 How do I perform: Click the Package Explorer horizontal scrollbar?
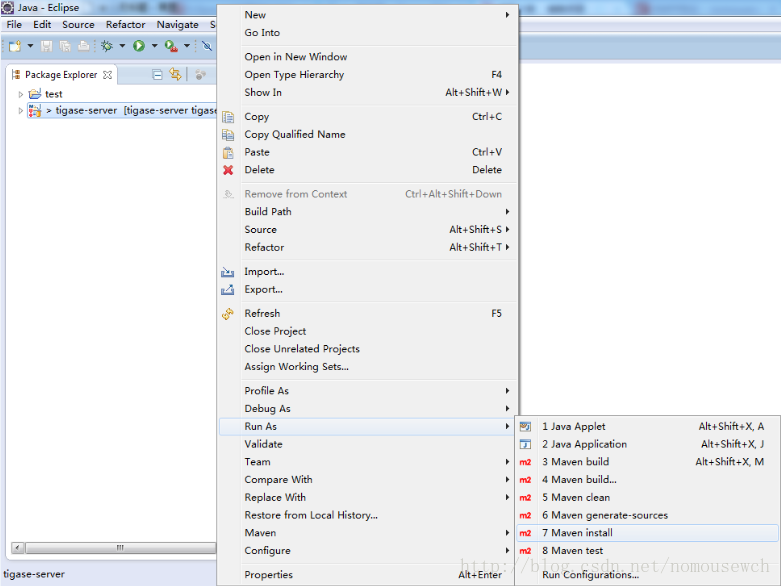tap(114, 548)
